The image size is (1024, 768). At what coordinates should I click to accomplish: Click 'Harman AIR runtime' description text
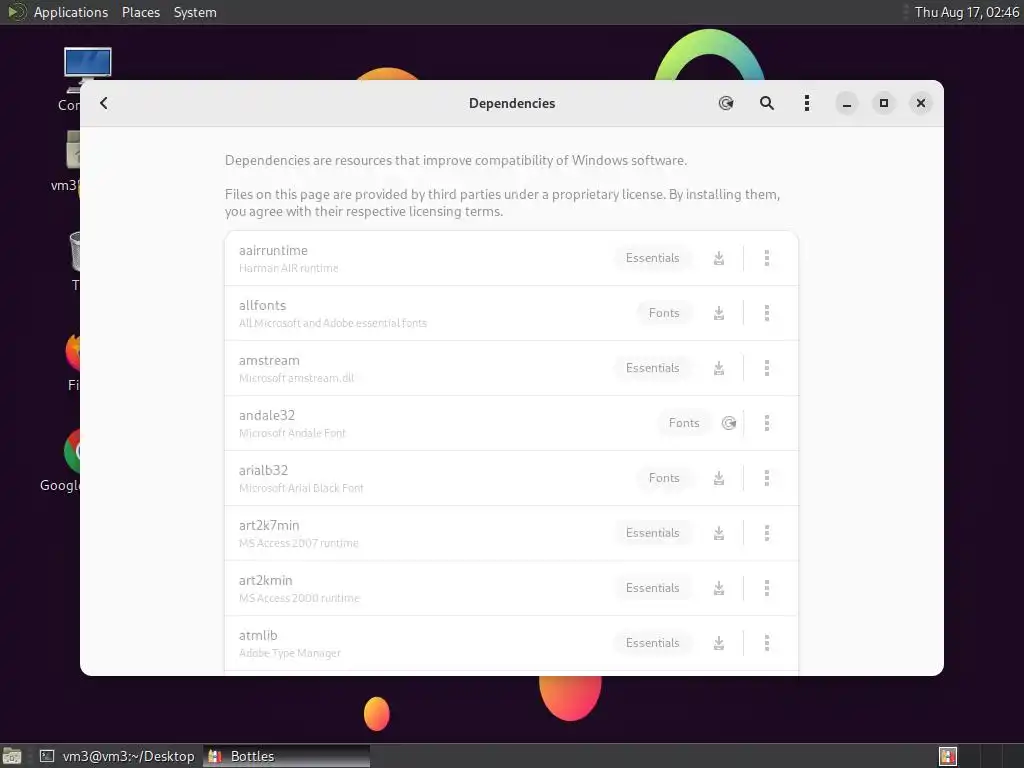tap(289, 268)
